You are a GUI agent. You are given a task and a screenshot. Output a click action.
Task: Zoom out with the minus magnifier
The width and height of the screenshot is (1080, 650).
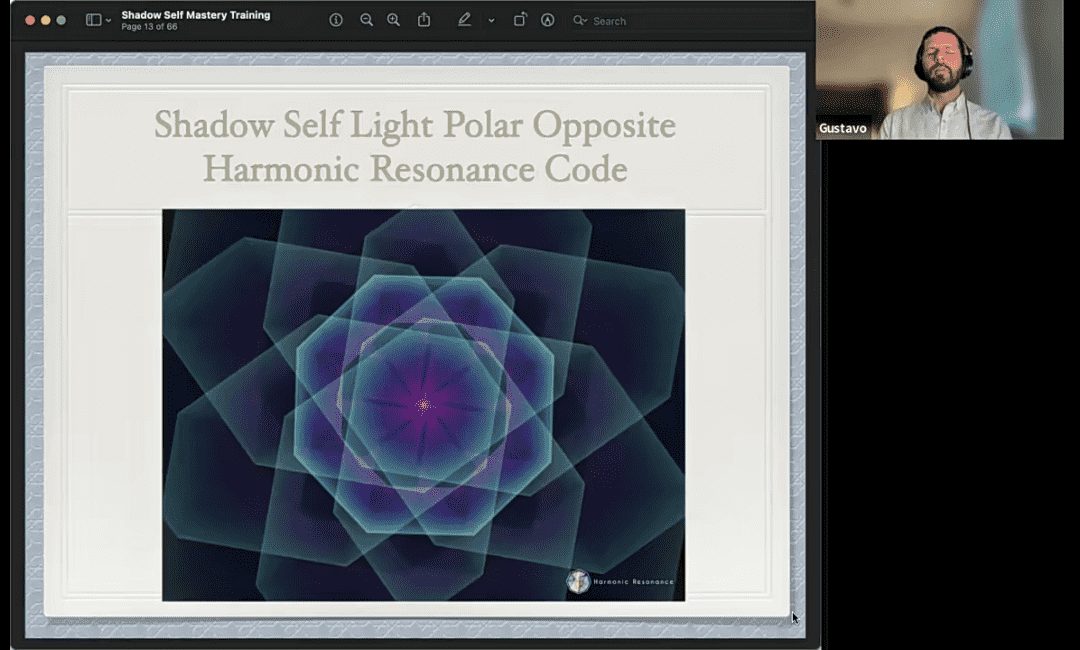pyautogui.click(x=366, y=20)
